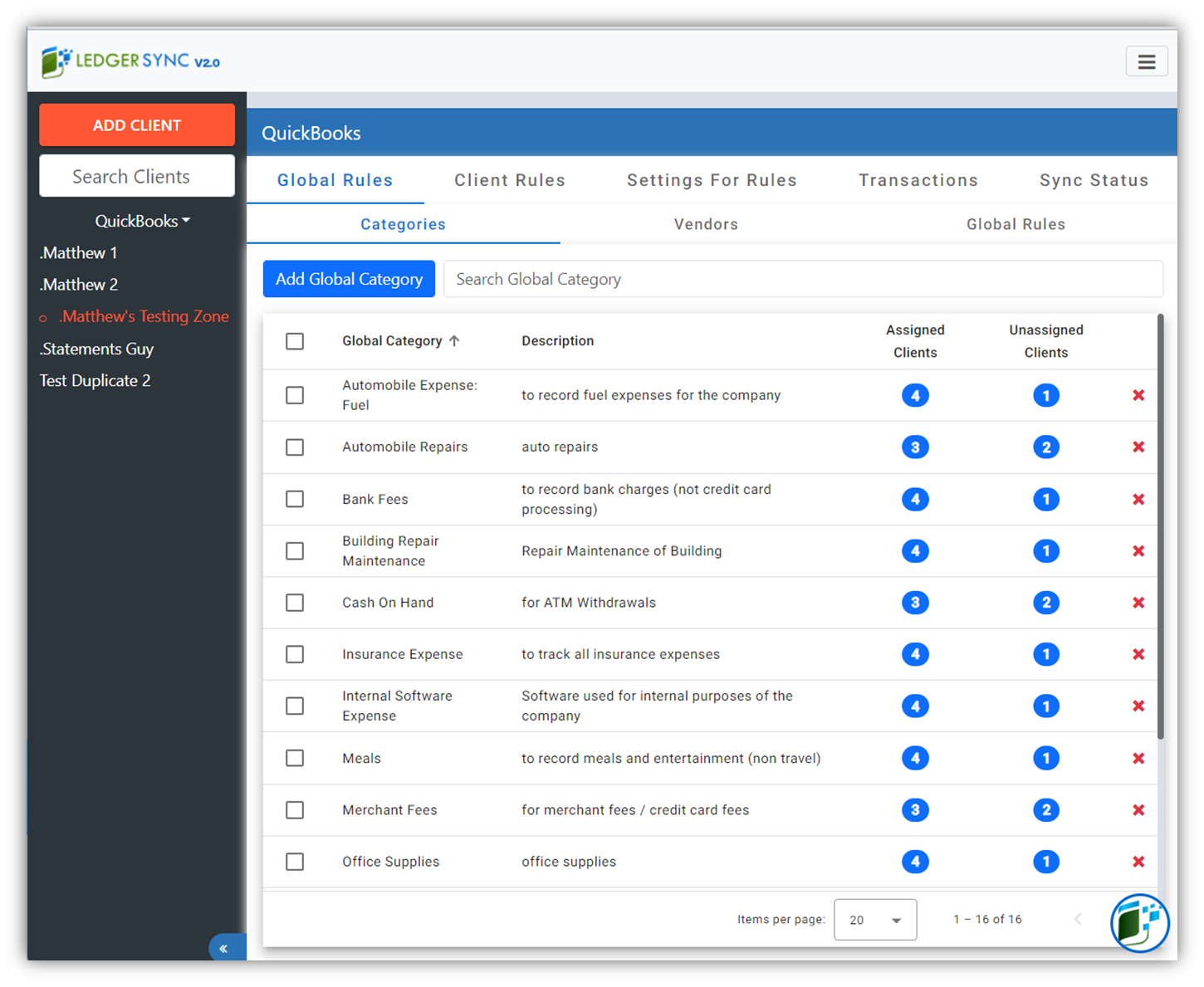Open the LedgerSync floating help icon
The height and width of the screenshot is (987, 1204).
[1139, 923]
